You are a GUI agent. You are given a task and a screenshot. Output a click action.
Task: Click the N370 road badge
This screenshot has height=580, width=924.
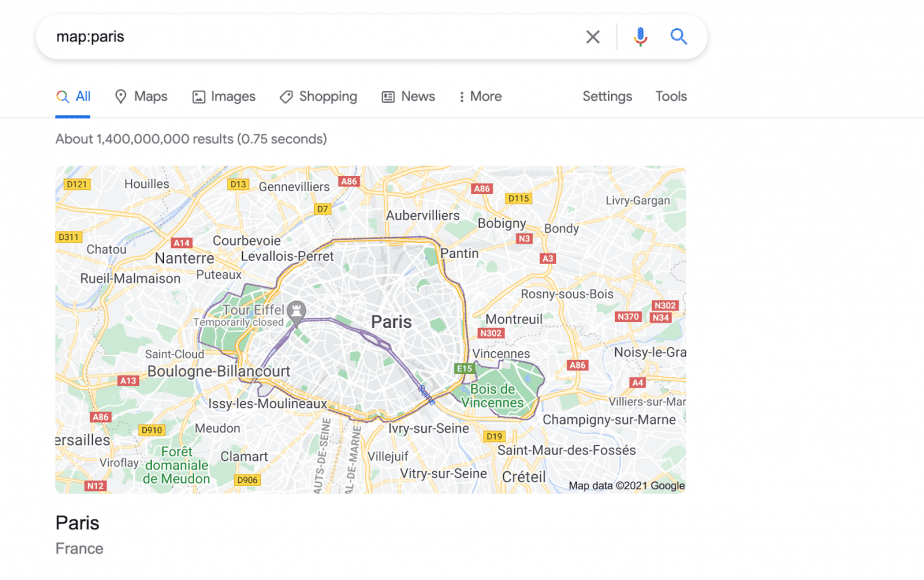point(628,317)
